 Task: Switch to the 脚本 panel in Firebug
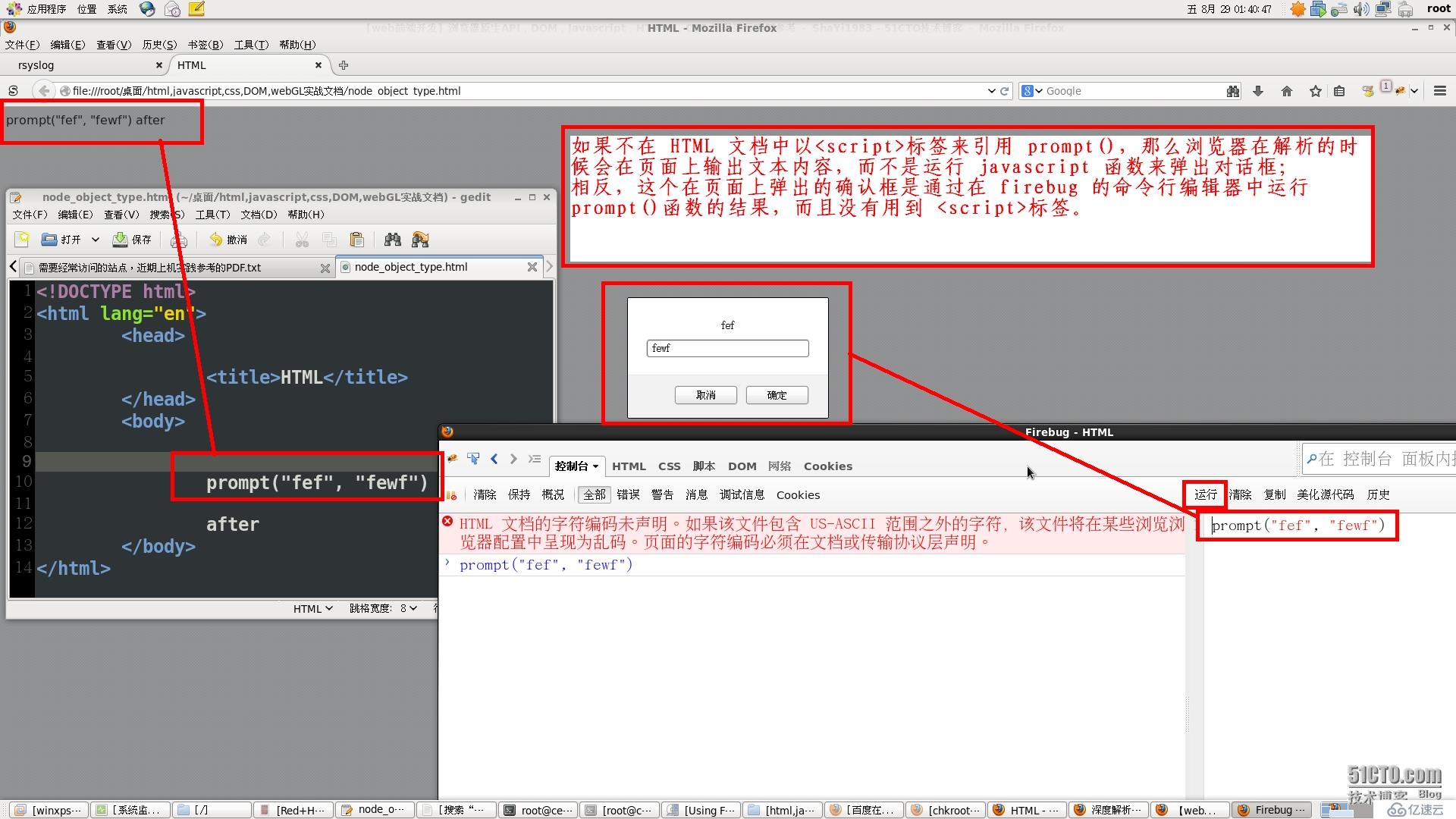pos(704,466)
